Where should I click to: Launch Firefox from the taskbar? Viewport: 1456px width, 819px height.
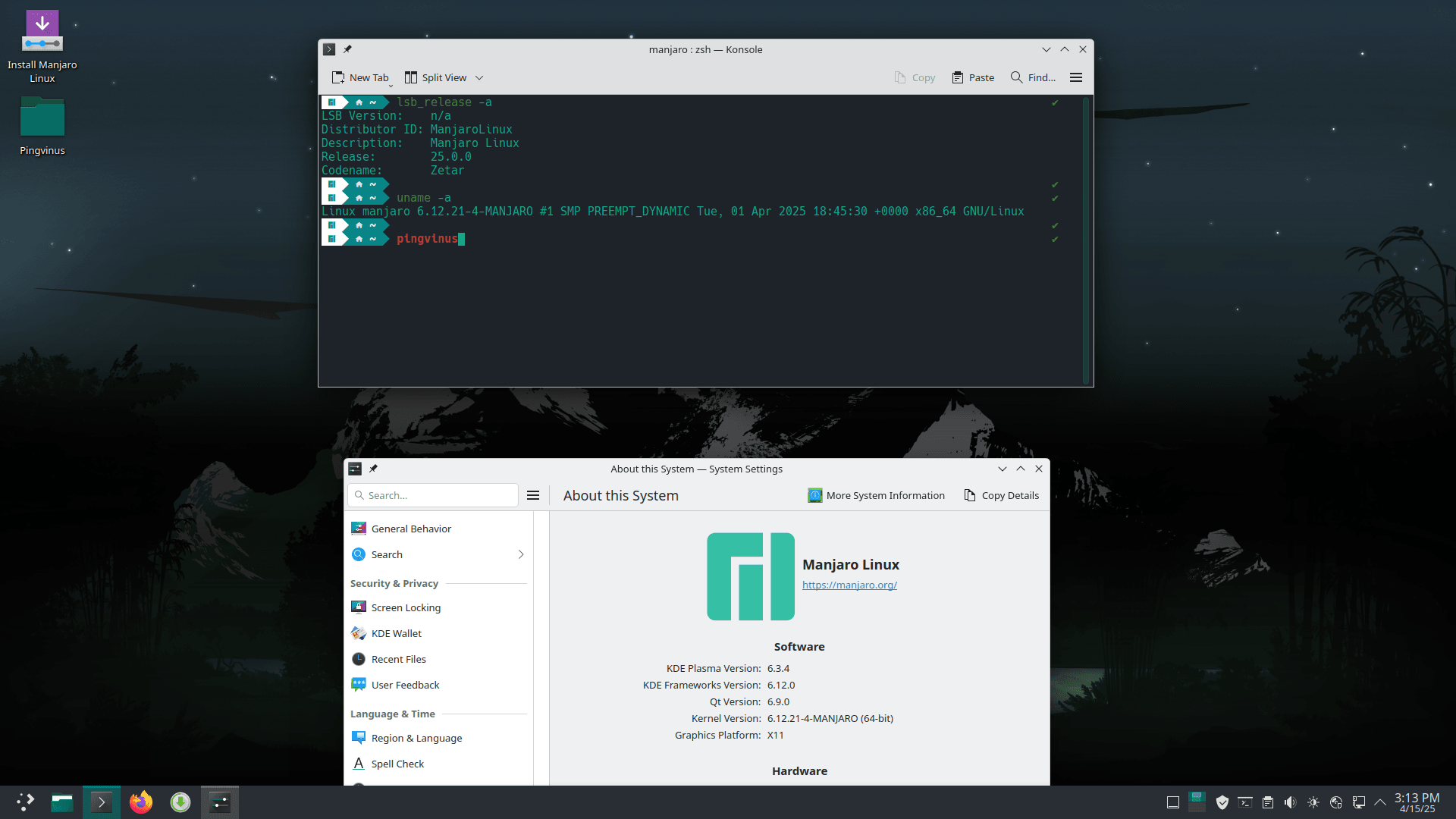[141, 802]
